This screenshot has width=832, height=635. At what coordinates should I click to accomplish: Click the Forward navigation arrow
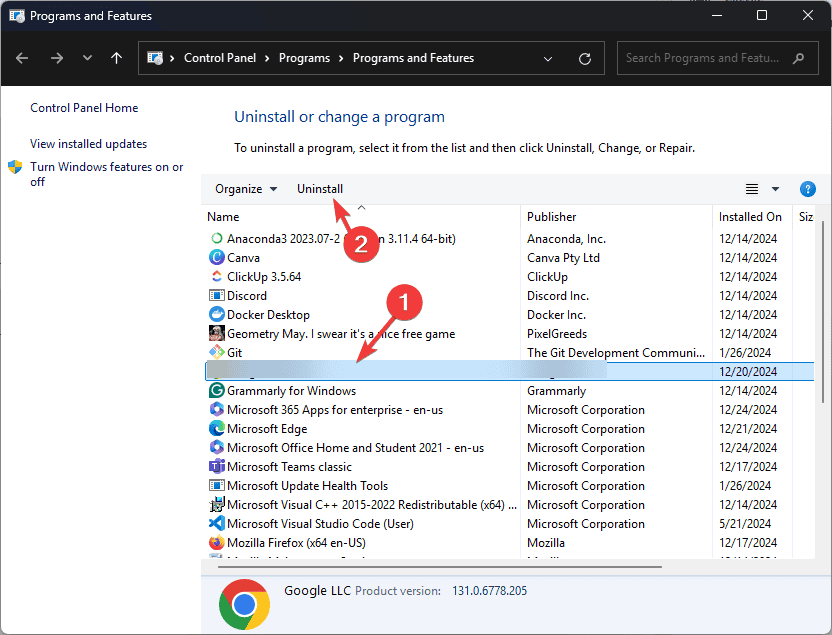pyautogui.click(x=56, y=58)
